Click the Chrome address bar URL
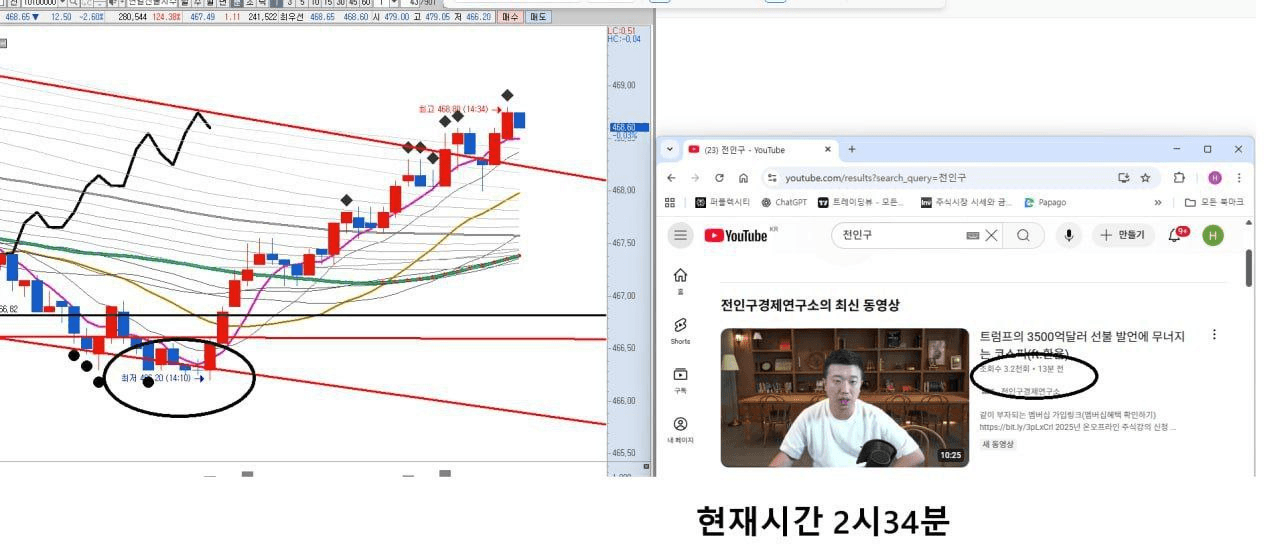Image resolution: width=1280 pixels, height=551 pixels. [x=875, y=178]
